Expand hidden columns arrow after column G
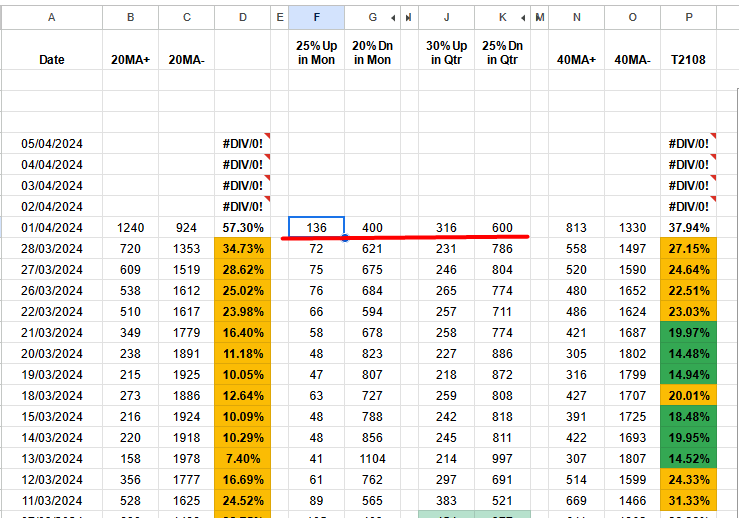 (393, 18)
